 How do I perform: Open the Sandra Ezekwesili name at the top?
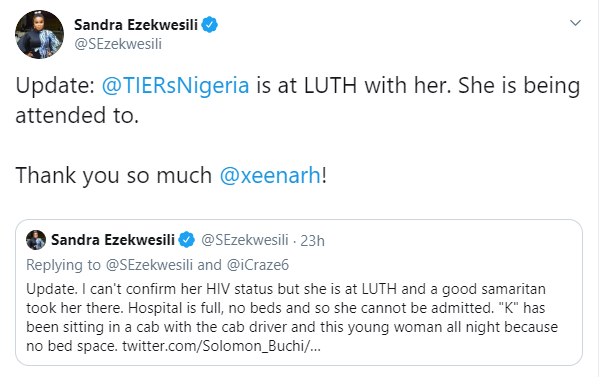click(x=136, y=25)
